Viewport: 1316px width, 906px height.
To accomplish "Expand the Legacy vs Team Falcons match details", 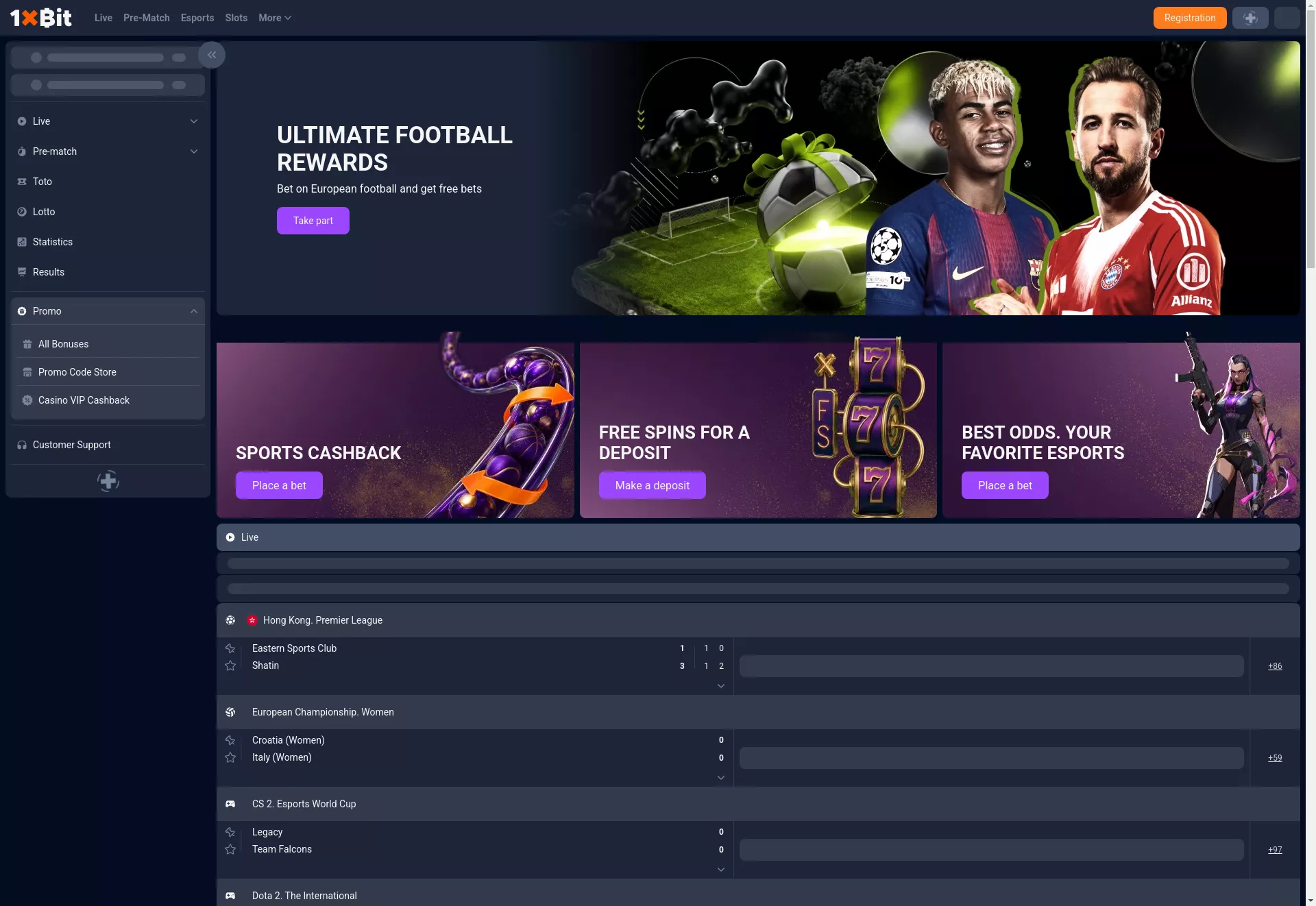I will (721, 870).
